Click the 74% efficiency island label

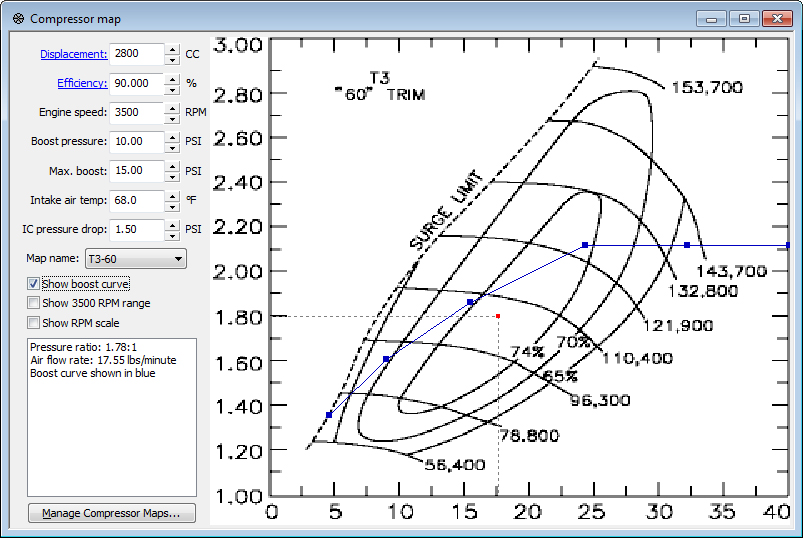click(x=527, y=352)
